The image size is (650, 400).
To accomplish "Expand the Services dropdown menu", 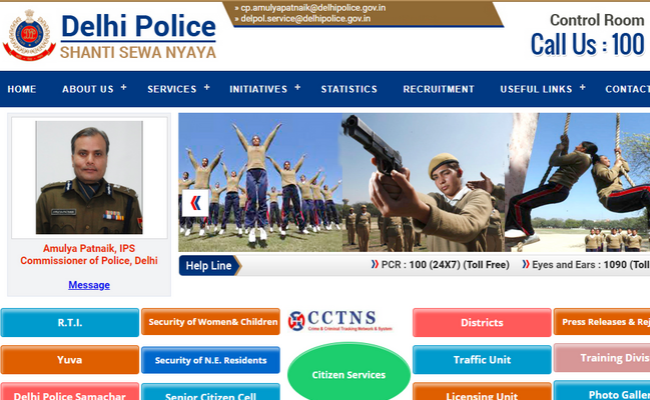I will (x=178, y=89).
